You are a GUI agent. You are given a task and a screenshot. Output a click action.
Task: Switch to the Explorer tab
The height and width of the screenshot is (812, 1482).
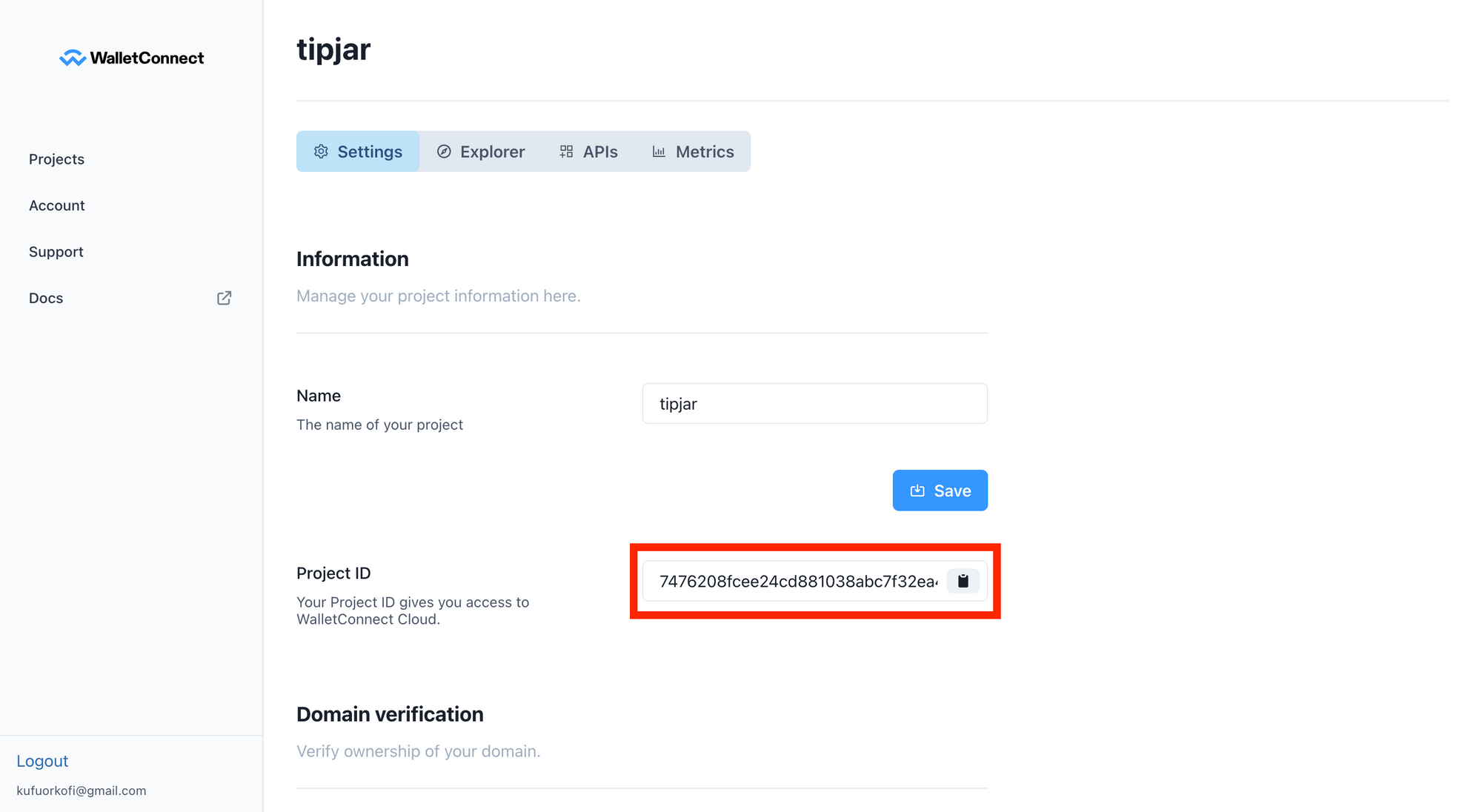click(x=492, y=152)
